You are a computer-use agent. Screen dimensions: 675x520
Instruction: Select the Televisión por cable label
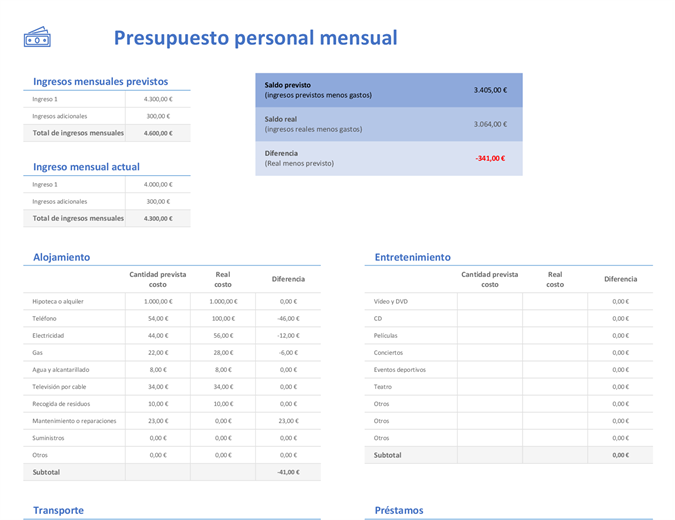point(59,387)
